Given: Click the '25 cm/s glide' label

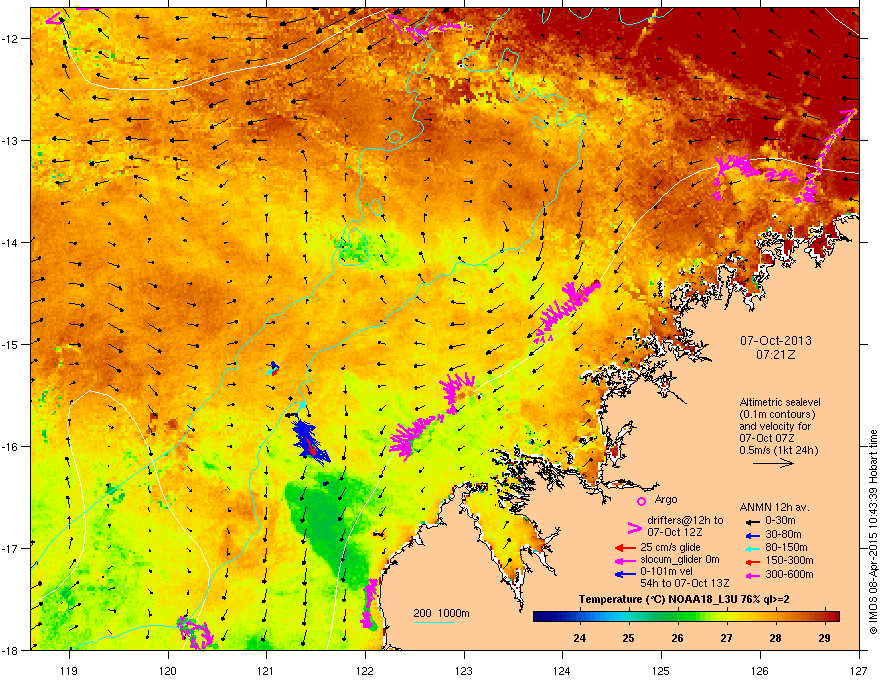Looking at the screenshot, I should [670, 547].
